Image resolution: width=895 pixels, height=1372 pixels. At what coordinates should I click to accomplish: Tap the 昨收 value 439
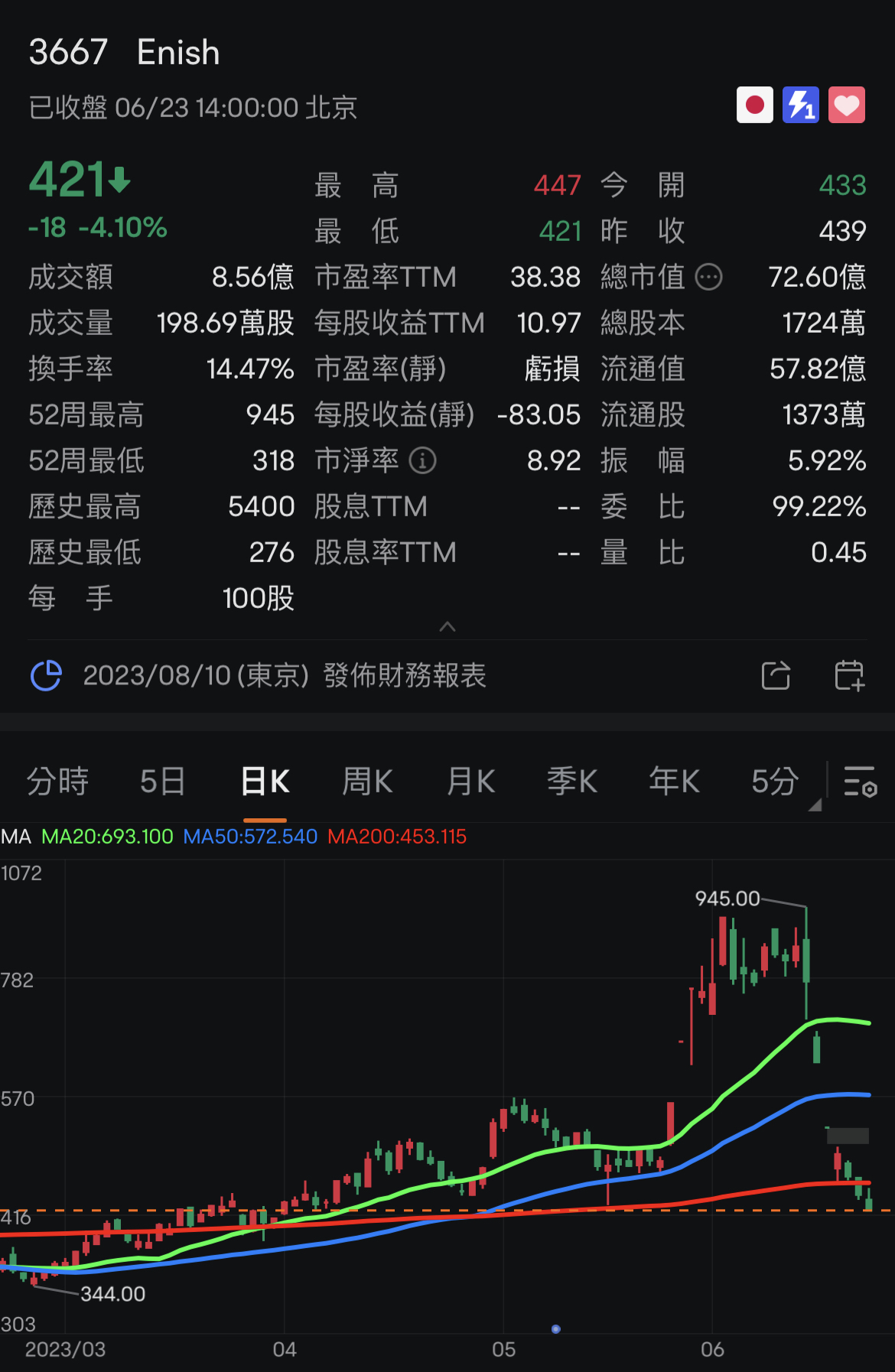coord(843,231)
